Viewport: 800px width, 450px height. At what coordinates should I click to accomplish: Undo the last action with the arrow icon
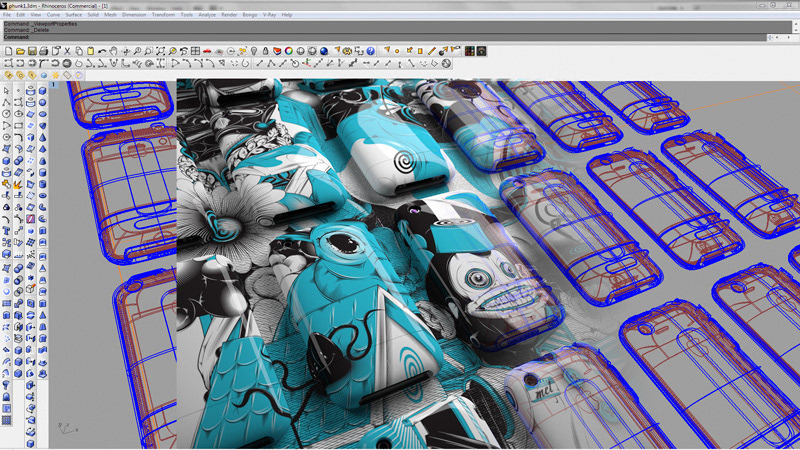pyautogui.click(x=102, y=51)
